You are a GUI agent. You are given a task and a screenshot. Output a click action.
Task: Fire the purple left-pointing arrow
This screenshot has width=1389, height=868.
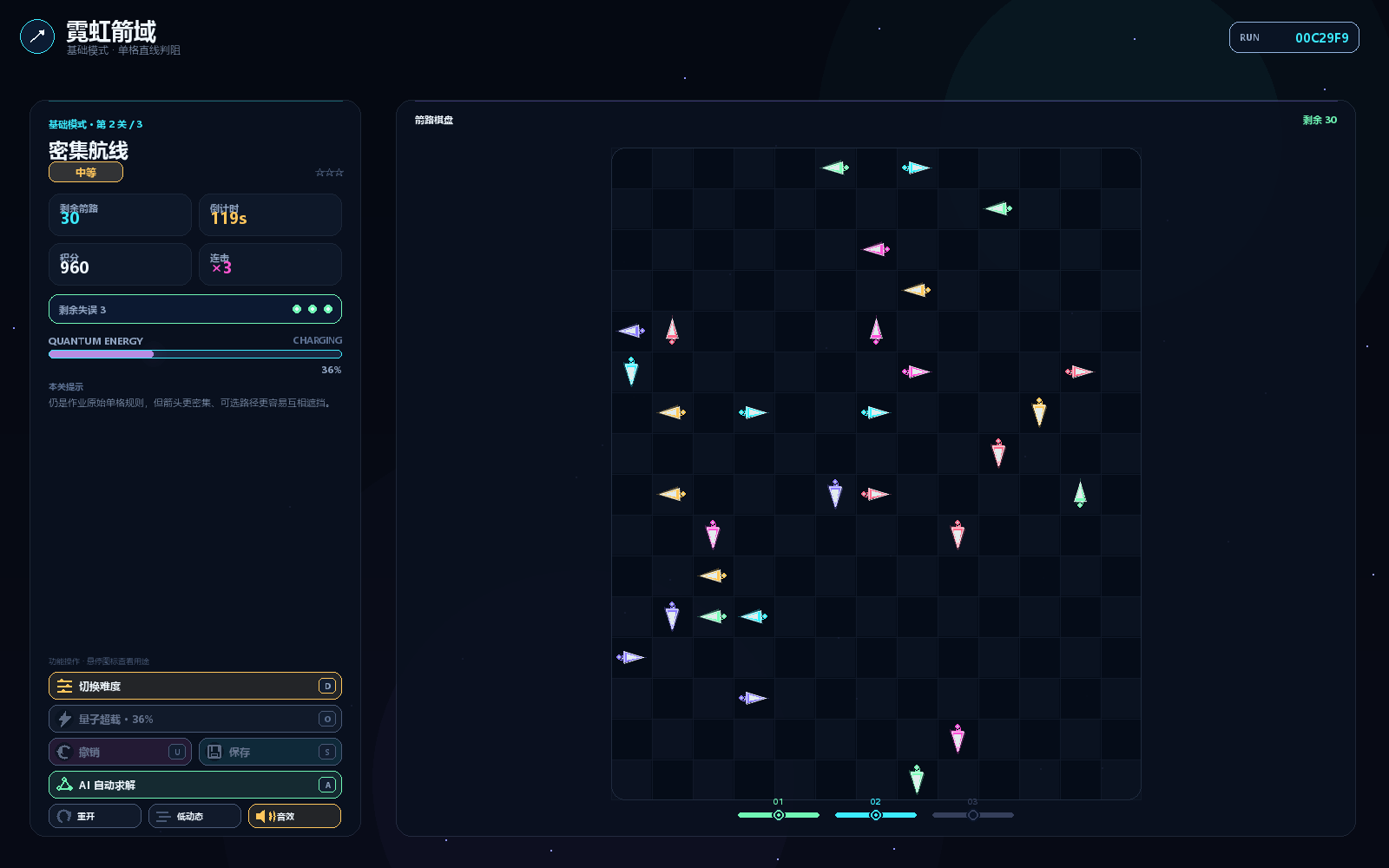pyautogui.click(x=631, y=331)
